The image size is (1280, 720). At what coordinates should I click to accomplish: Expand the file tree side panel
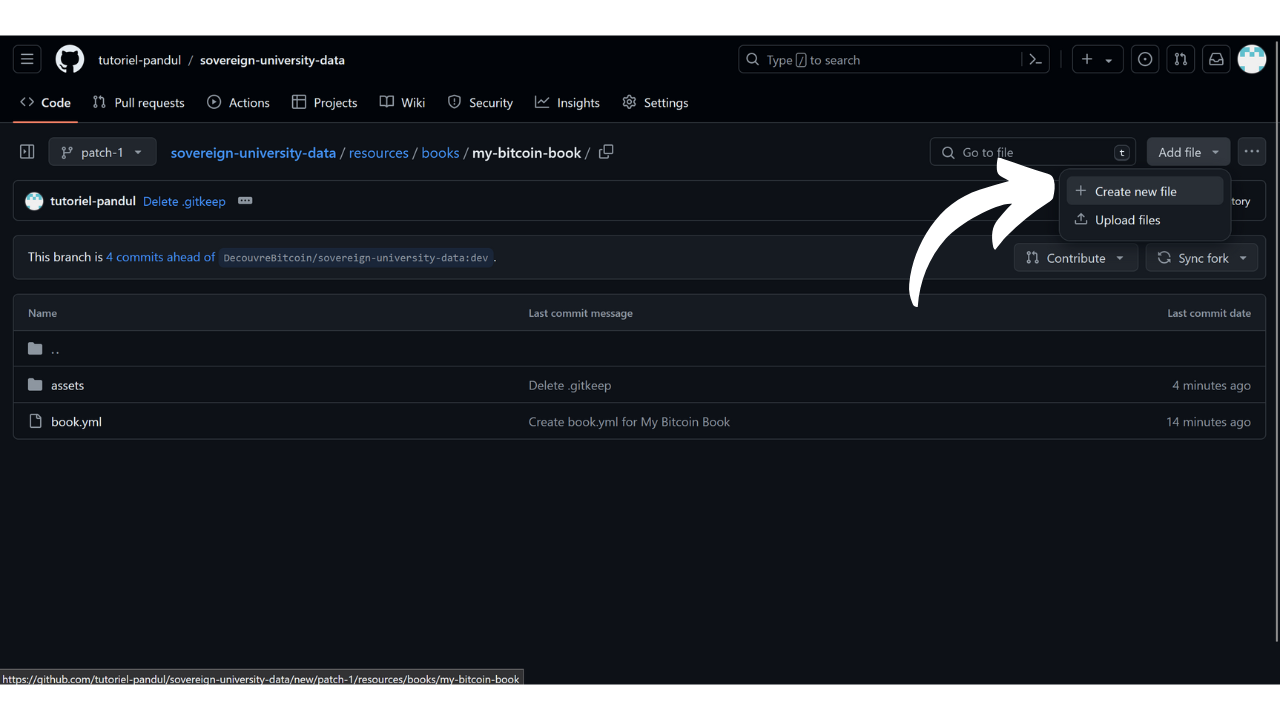[27, 152]
